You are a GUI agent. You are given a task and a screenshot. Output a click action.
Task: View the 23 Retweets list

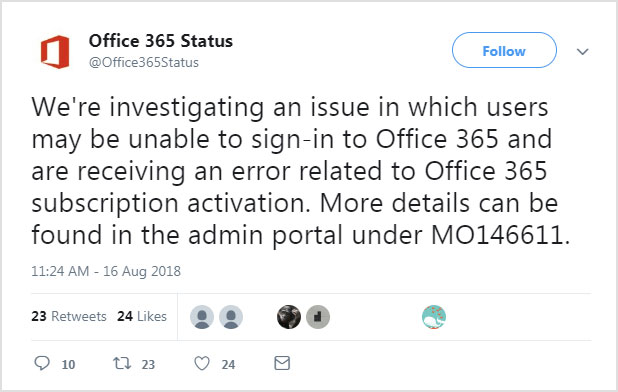tap(69, 316)
